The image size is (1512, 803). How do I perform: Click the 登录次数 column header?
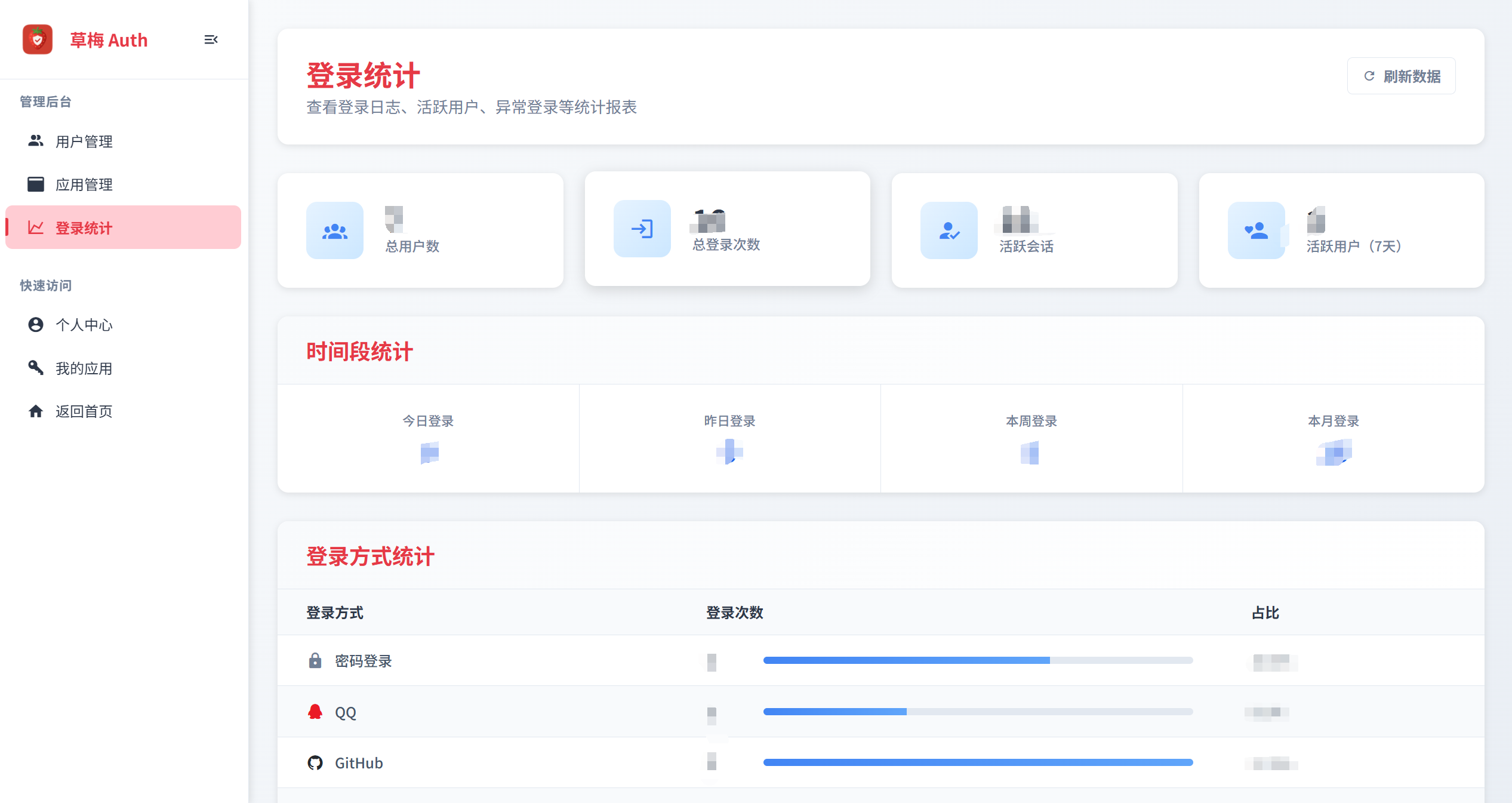(x=735, y=613)
